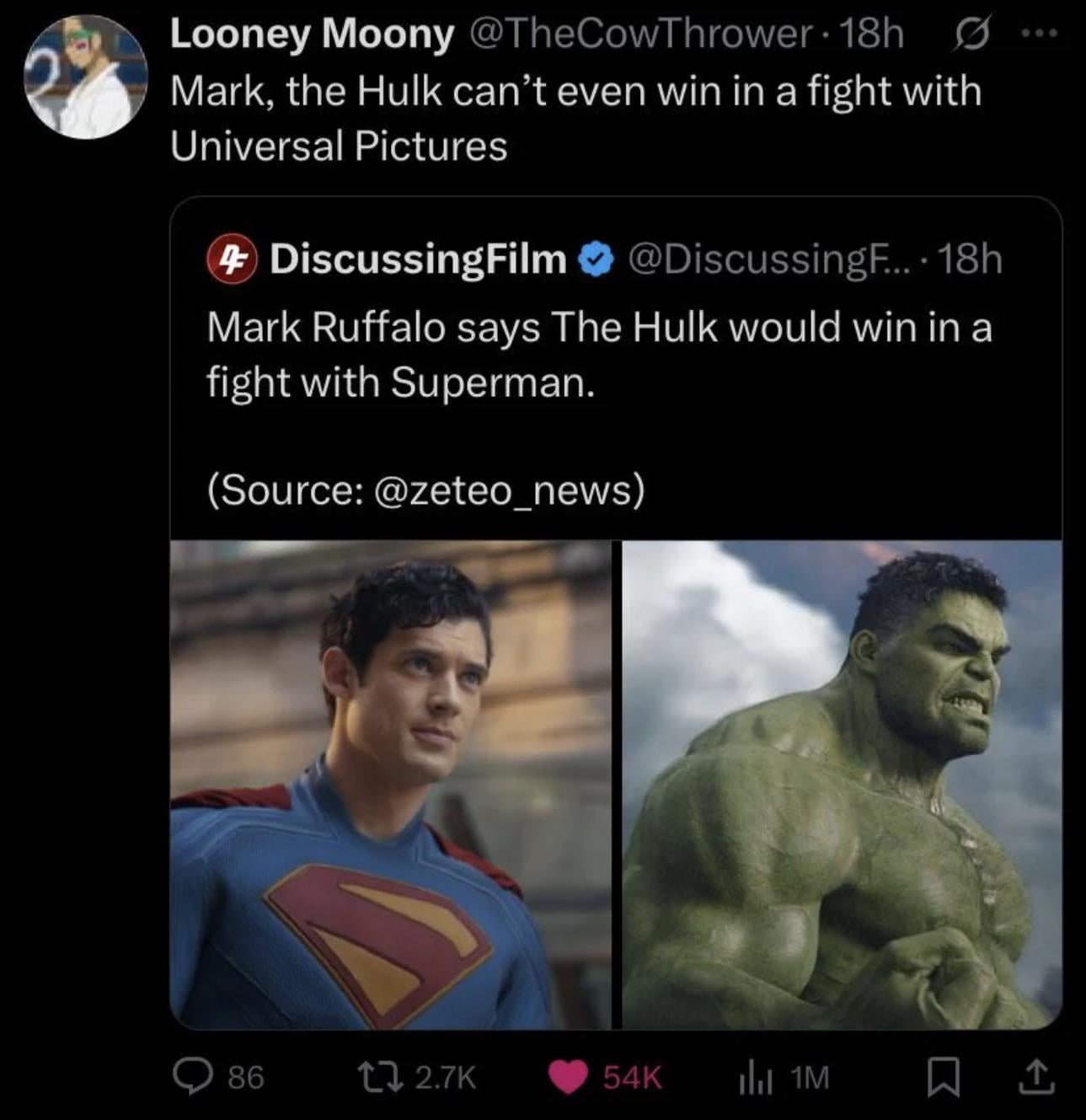The width and height of the screenshot is (1086, 1120).
Task: Click the DiscussingFilm logo avatar
Action: (x=232, y=259)
